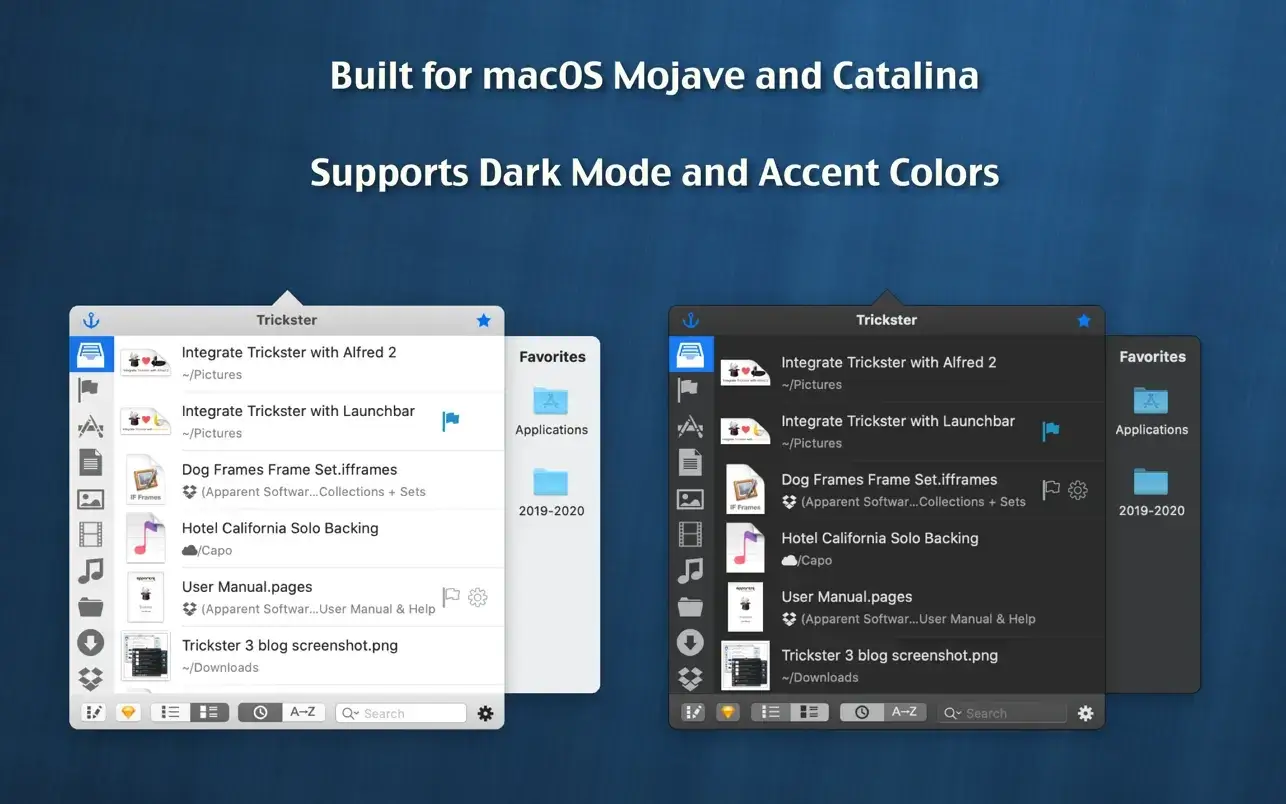Image resolution: width=1286 pixels, height=804 pixels.
Task: Select Images filter in dark window sidebar
Action: point(690,499)
